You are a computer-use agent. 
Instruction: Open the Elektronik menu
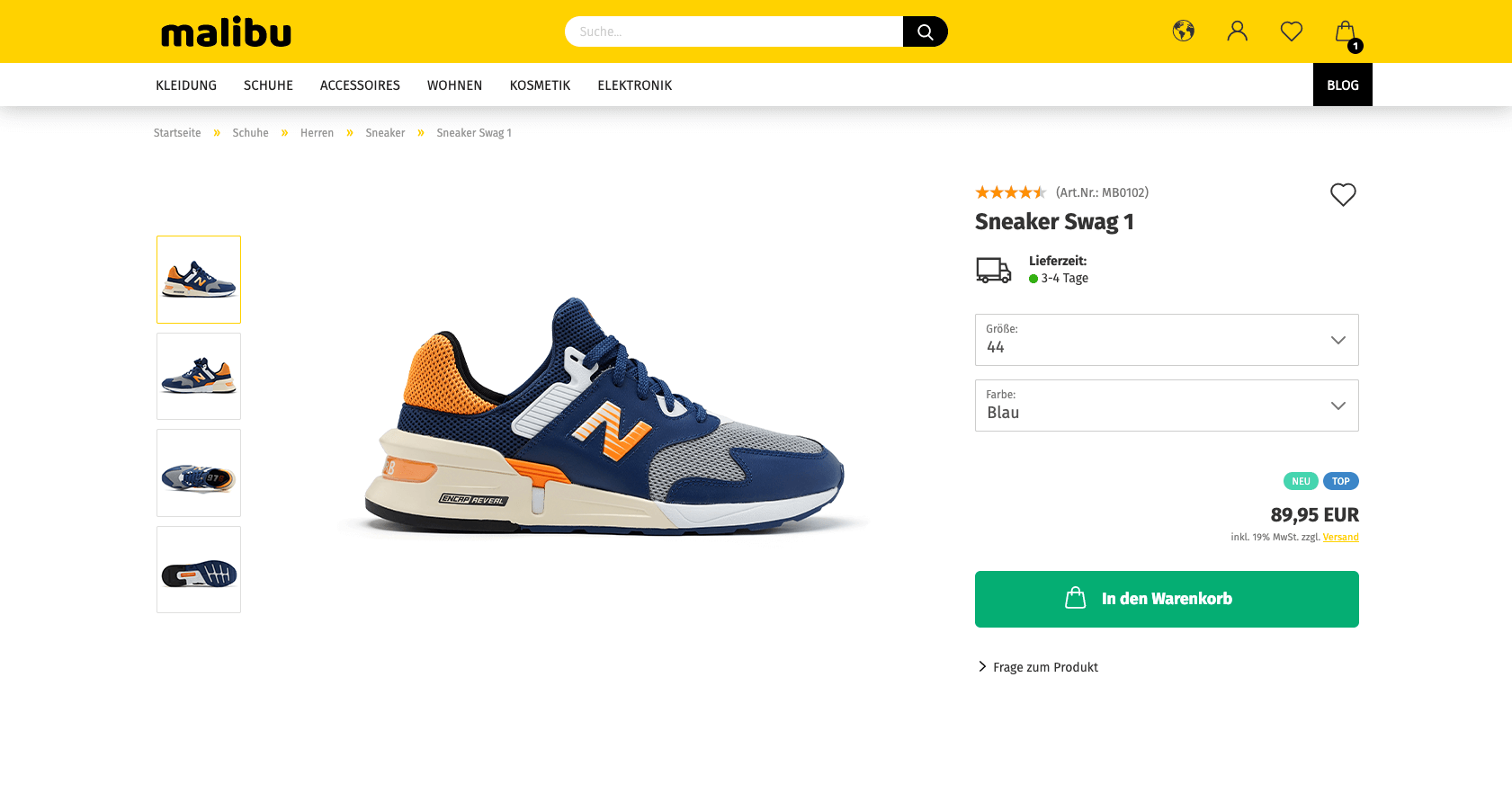[x=634, y=85]
